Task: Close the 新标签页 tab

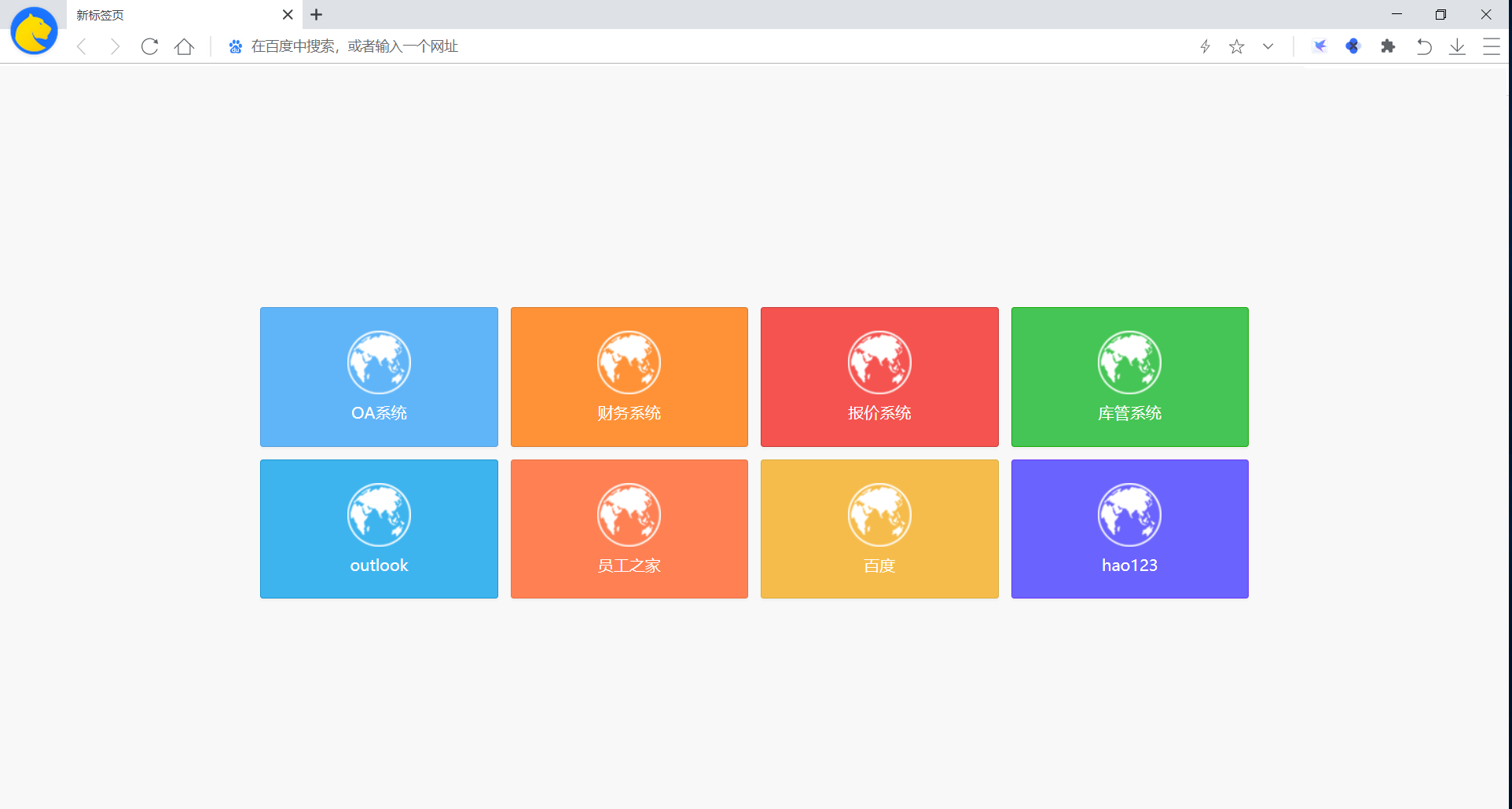Action: coord(288,15)
